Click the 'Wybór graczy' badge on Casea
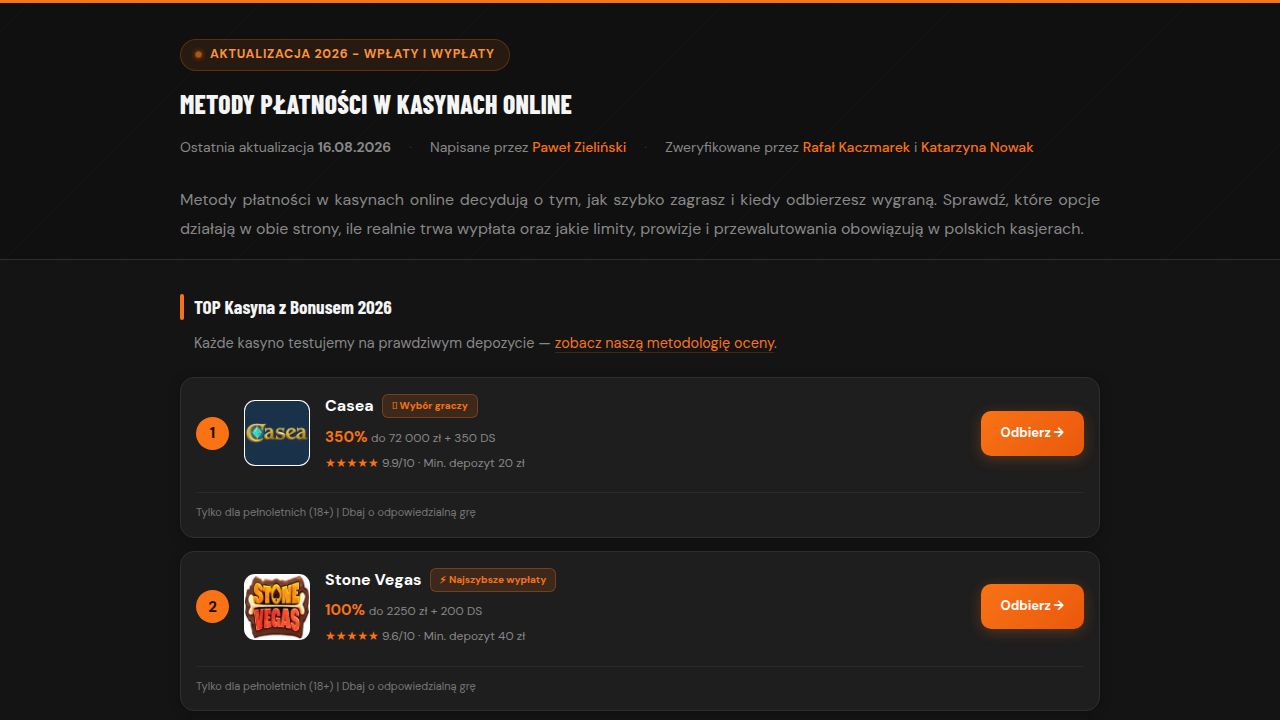Image resolution: width=1280 pixels, height=720 pixels. click(x=430, y=406)
